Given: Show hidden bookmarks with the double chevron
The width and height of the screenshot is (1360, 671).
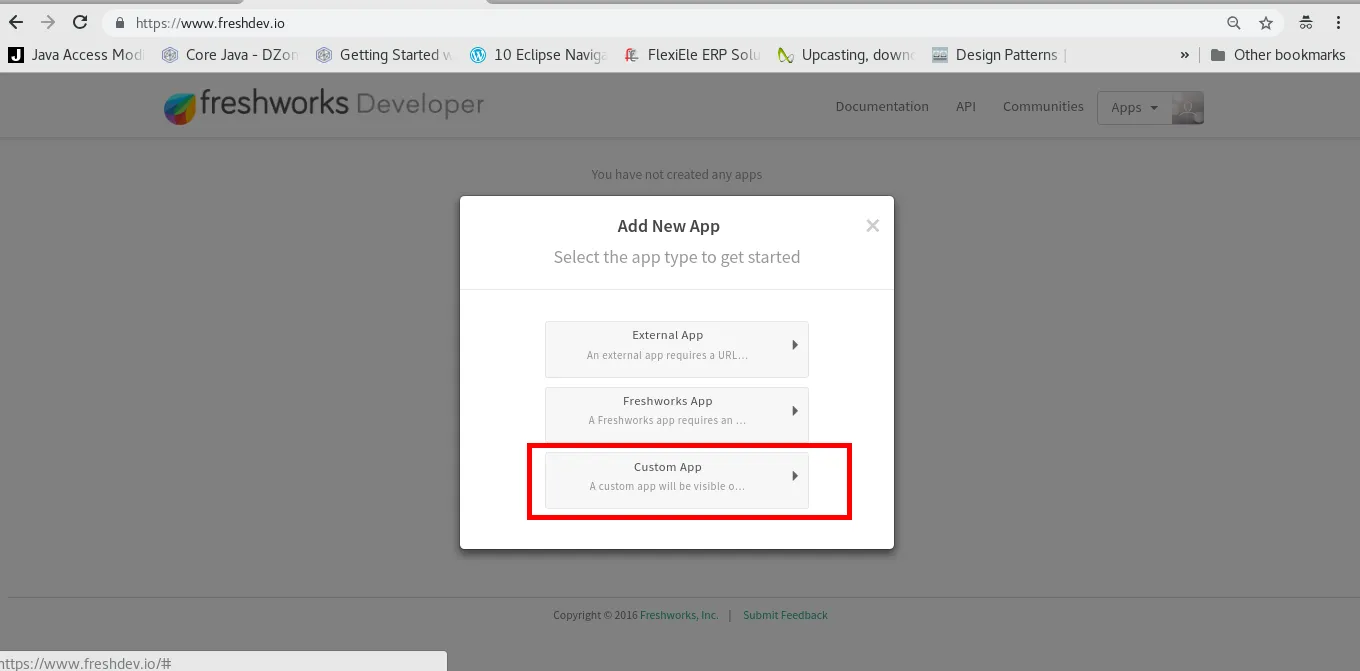Looking at the screenshot, I should pos(1185,55).
